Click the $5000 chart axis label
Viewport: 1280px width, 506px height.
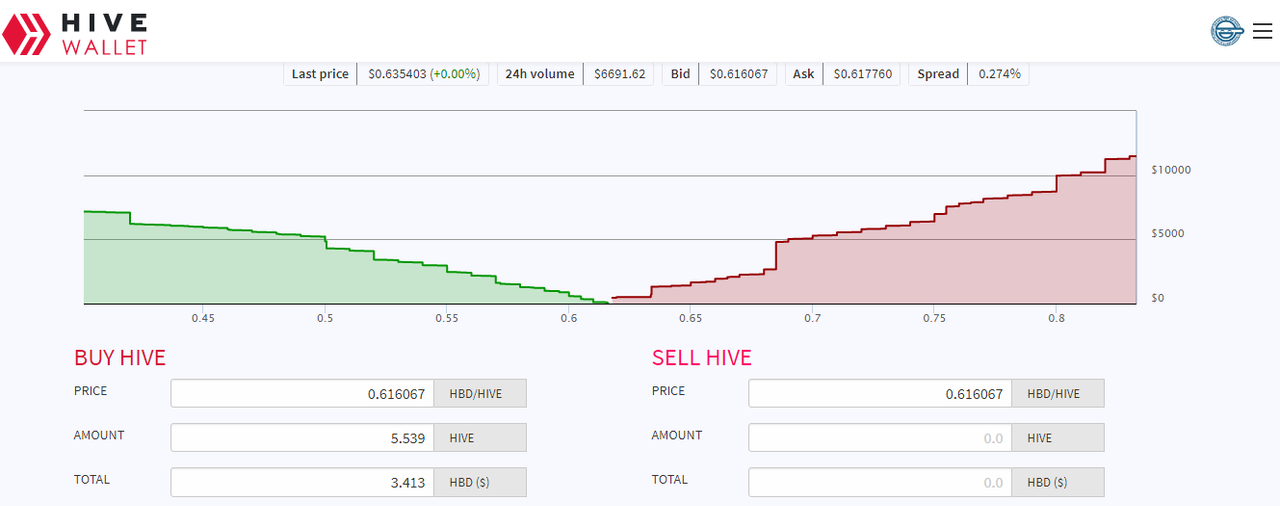pyautogui.click(x=1168, y=234)
